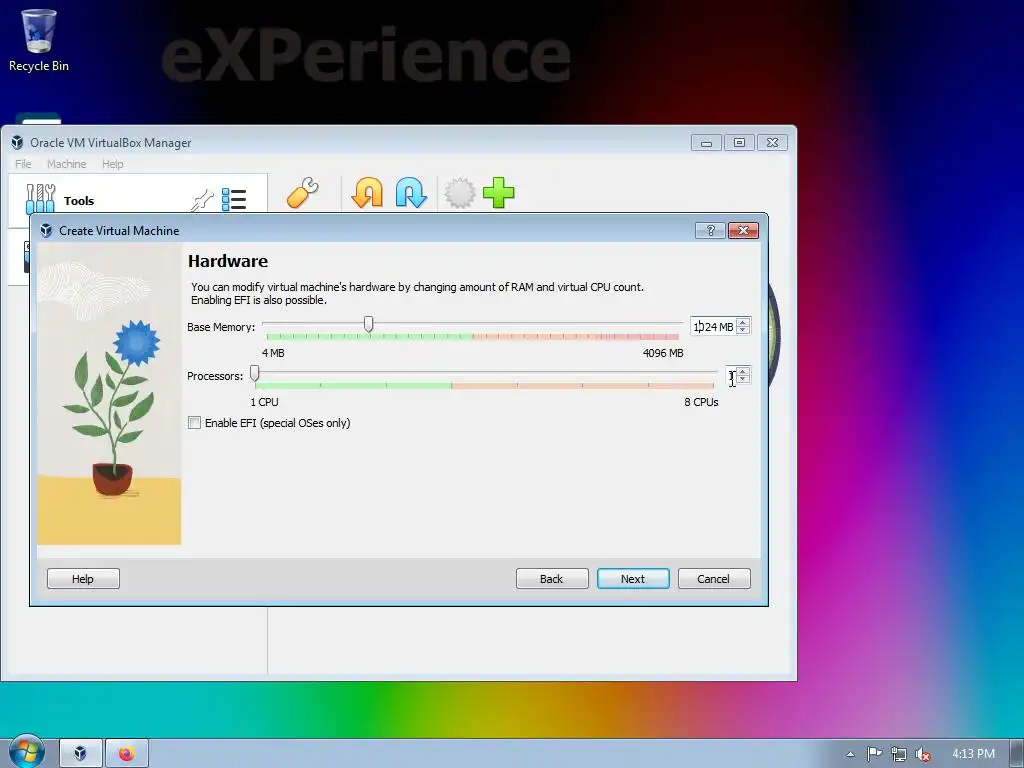
Task: Click the 4 MB minimum memory label
Action: 273,353
